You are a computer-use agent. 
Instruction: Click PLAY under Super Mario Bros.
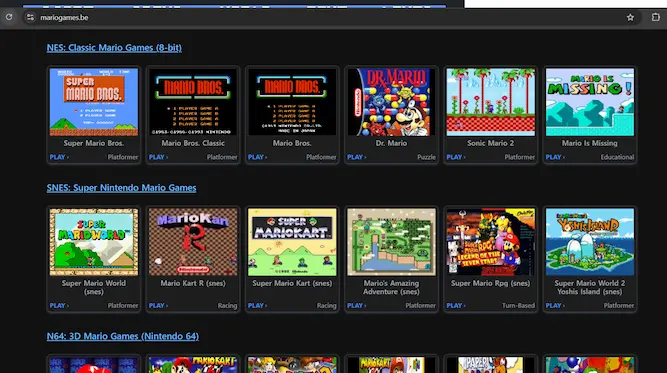(x=59, y=157)
